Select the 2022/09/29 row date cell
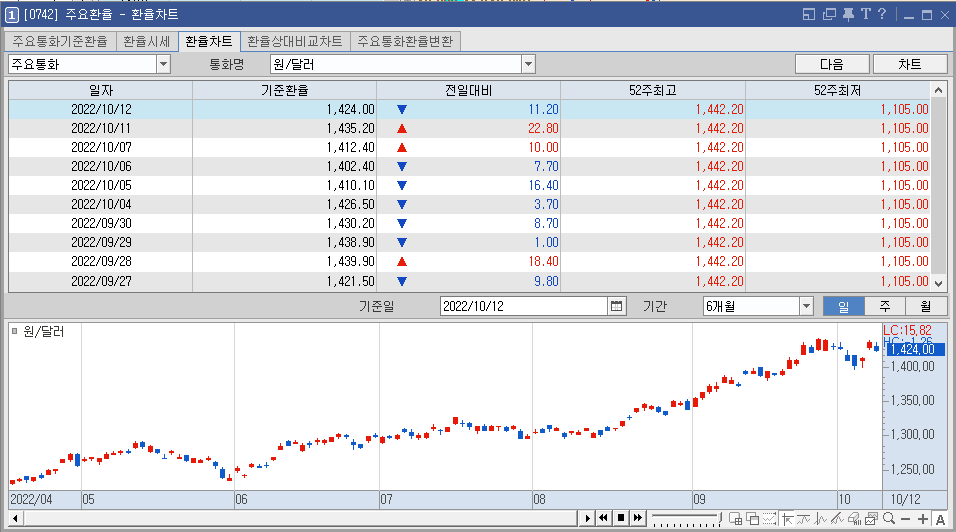The width and height of the screenshot is (956, 532). pos(101,242)
